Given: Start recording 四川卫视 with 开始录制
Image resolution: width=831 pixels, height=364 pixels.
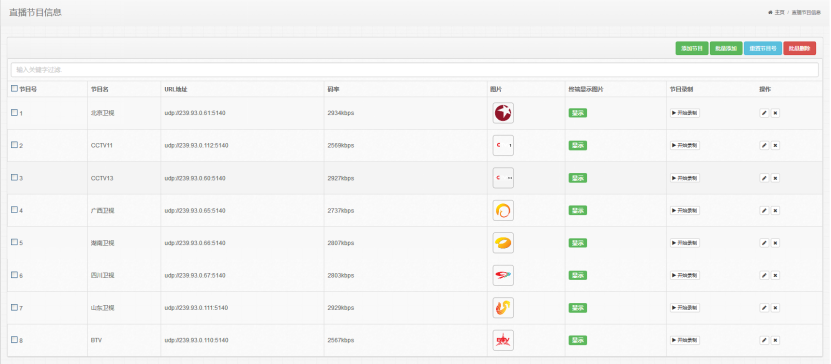Looking at the screenshot, I should pos(685,275).
